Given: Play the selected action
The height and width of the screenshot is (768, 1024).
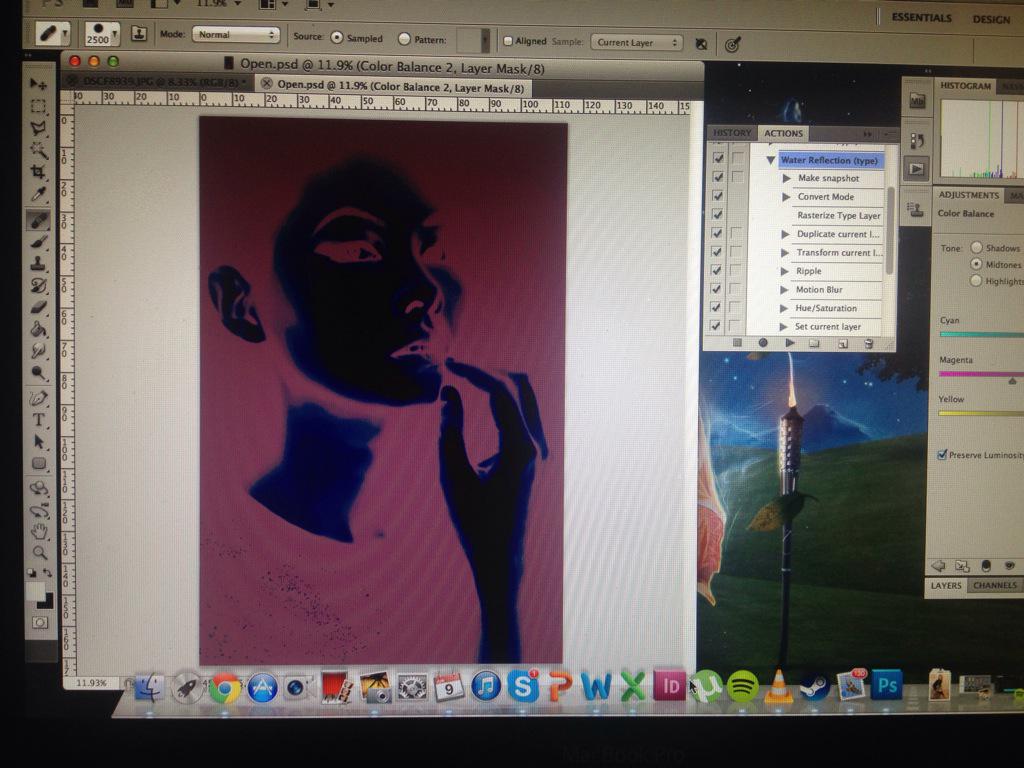Looking at the screenshot, I should (x=790, y=343).
